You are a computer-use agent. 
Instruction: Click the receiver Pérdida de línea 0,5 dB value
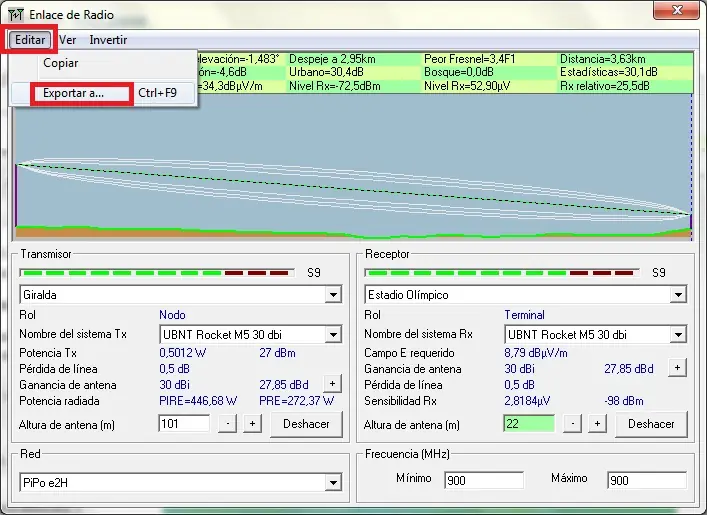[x=519, y=385]
